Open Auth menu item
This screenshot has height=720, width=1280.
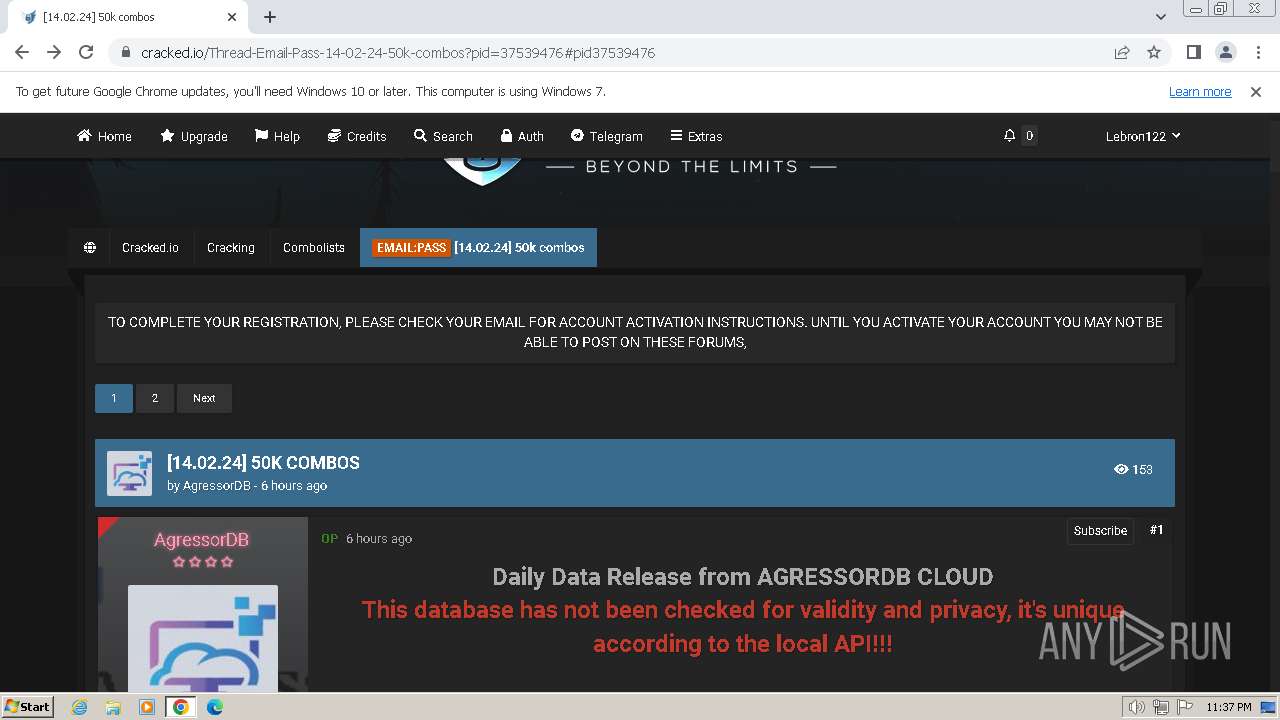coord(522,136)
